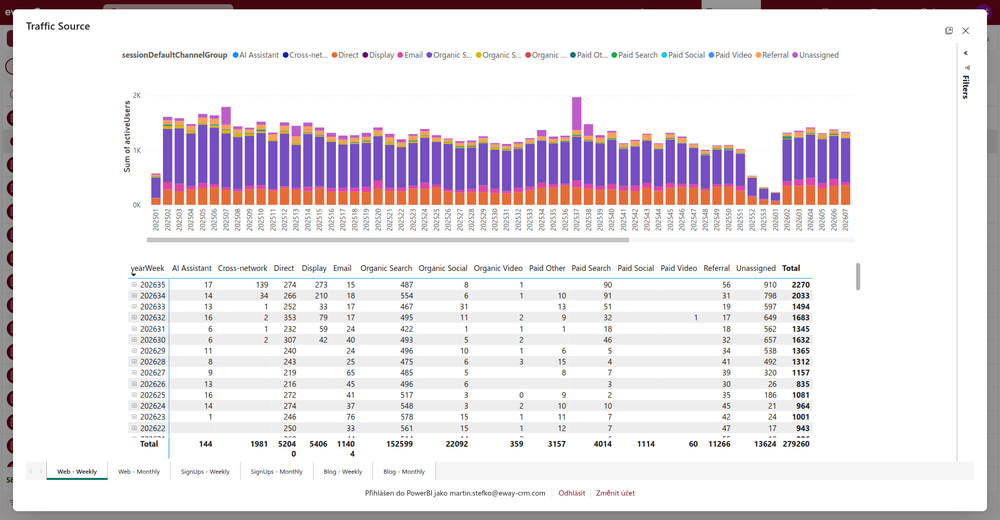Expand row 202626 in the table

134,383
